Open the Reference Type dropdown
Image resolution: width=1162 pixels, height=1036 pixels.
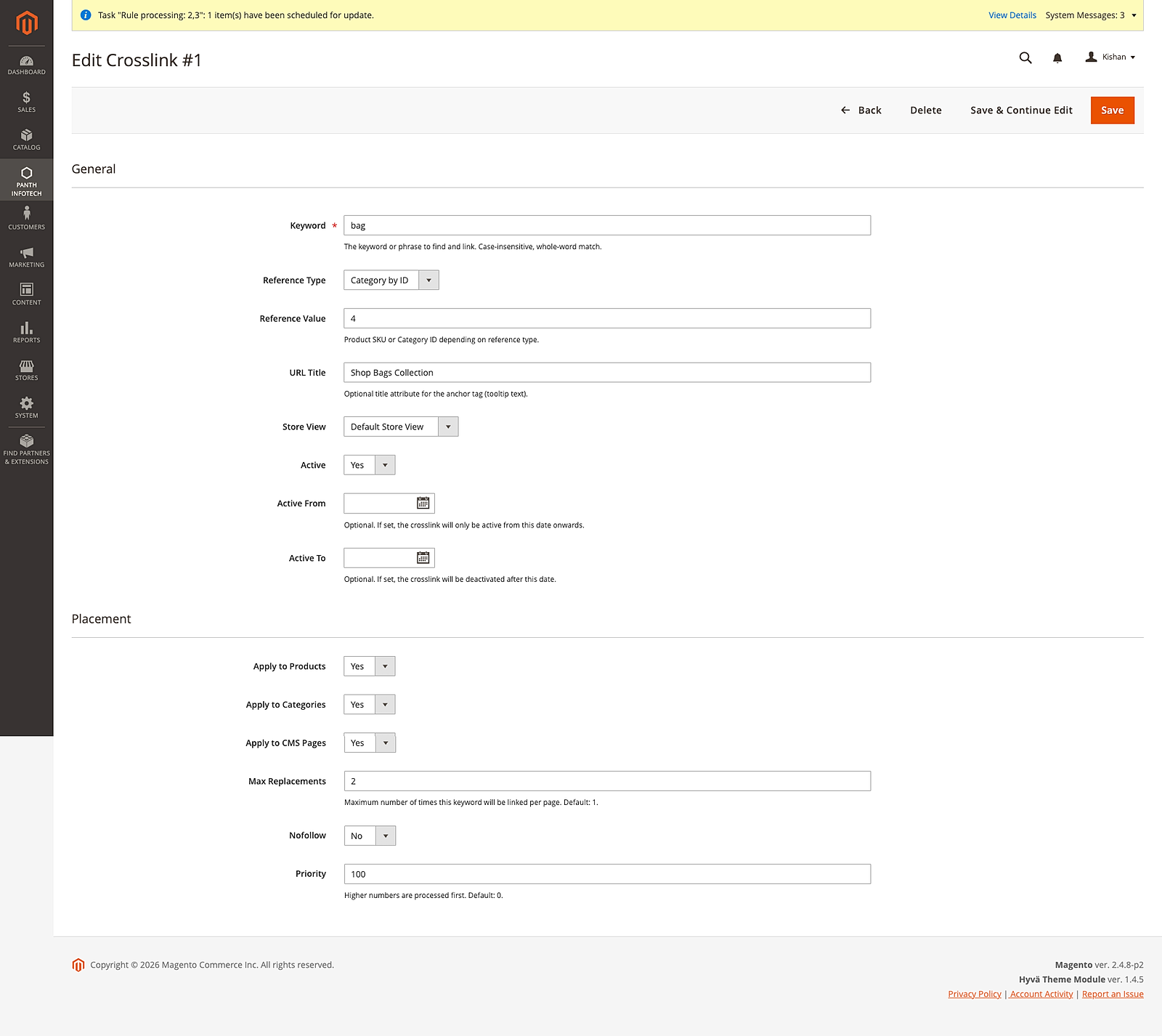(x=429, y=280)
